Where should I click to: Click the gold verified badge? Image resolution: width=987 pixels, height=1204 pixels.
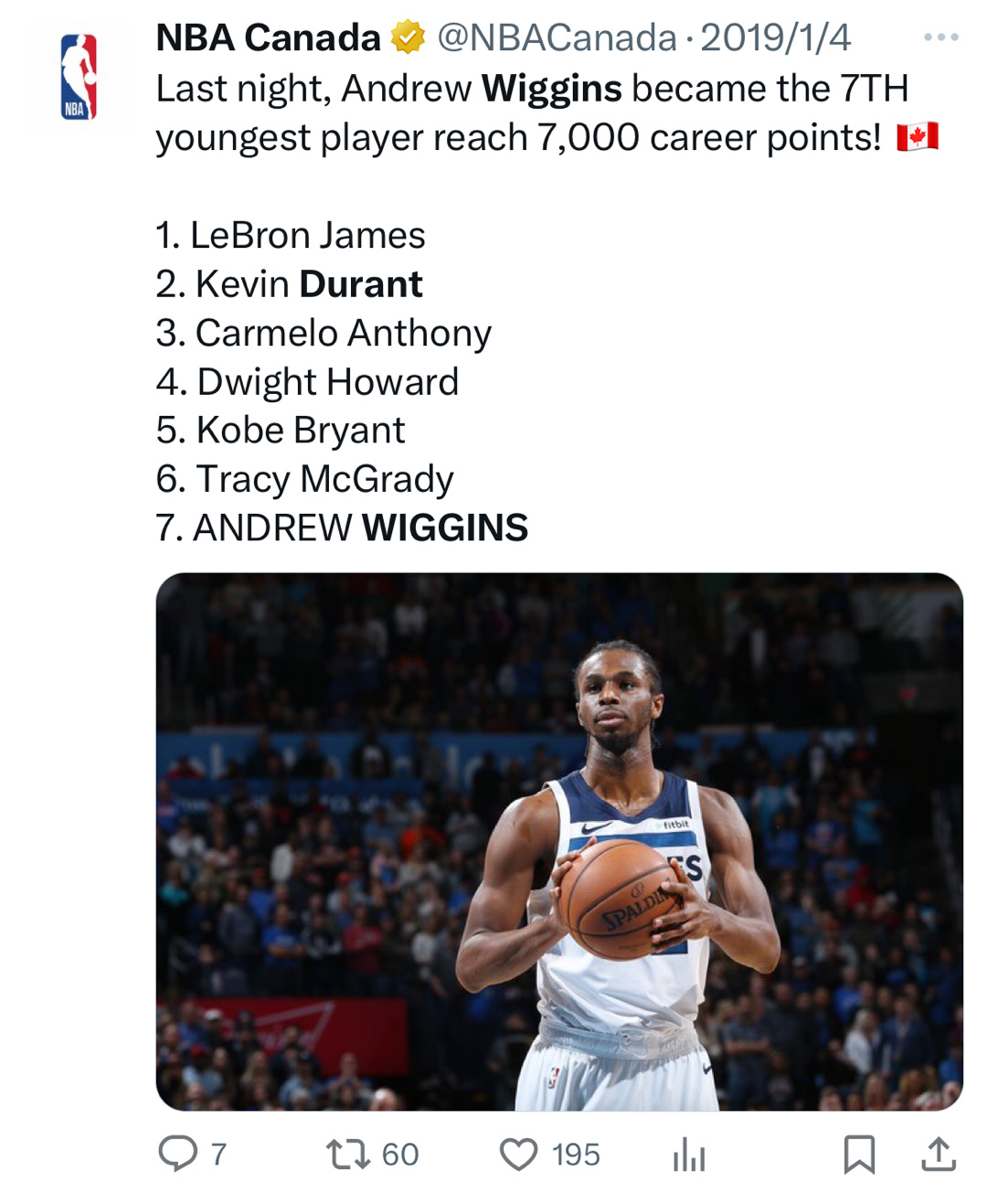pos(408,37)
